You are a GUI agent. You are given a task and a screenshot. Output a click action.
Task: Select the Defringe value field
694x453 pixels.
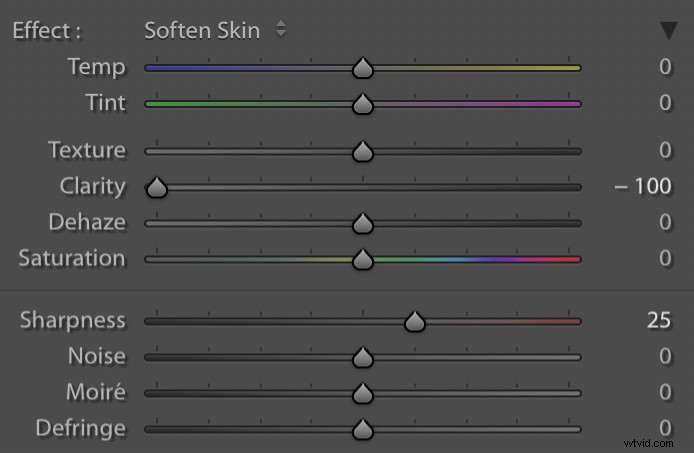[x=665, y=428]
